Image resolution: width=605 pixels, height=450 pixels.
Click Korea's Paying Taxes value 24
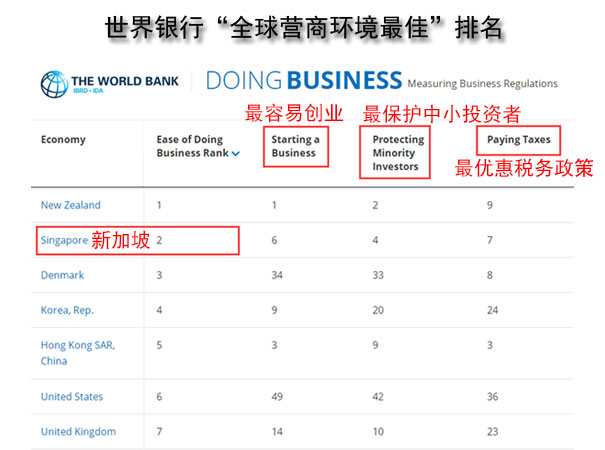(493, 310)
